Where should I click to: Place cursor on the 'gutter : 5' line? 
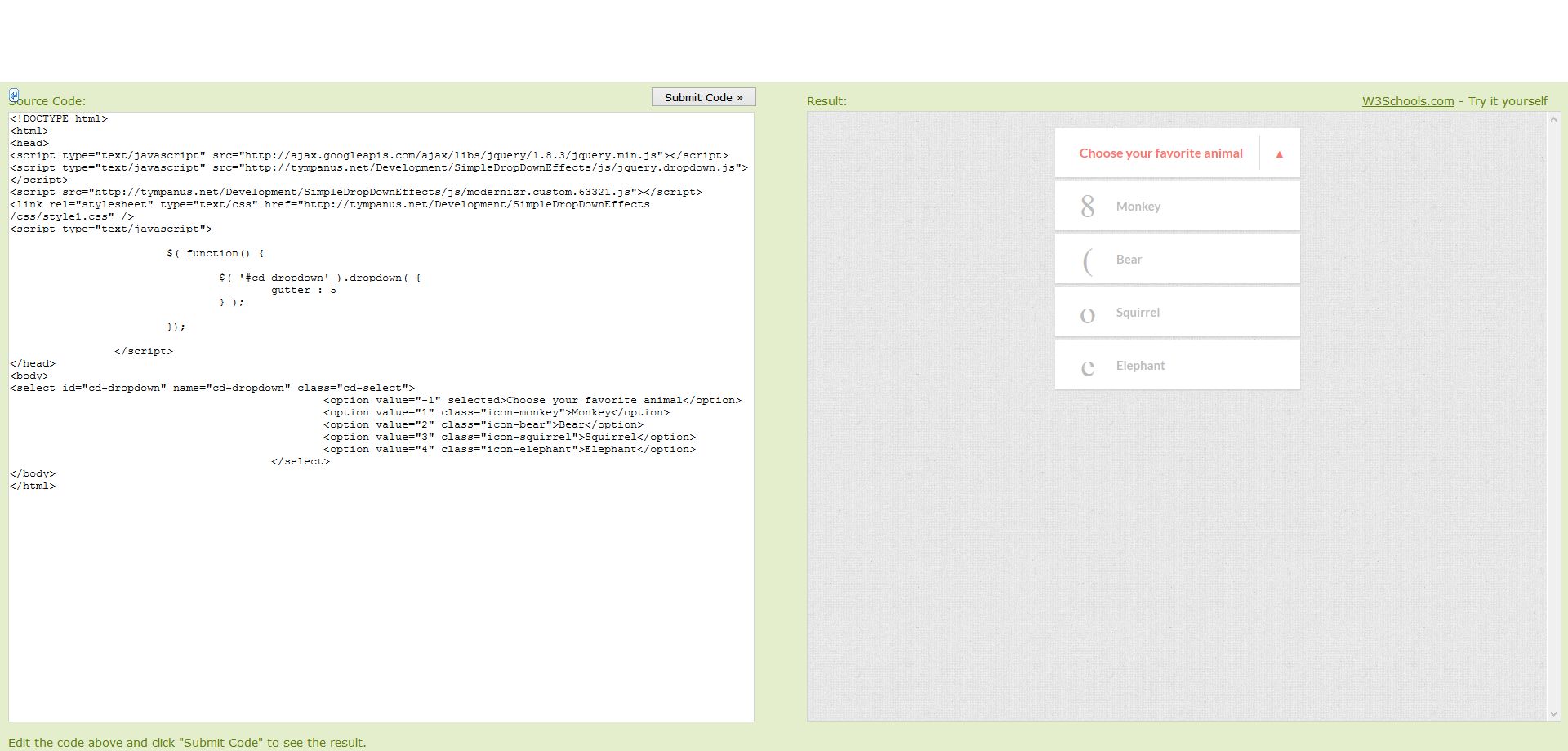[303, 290]
